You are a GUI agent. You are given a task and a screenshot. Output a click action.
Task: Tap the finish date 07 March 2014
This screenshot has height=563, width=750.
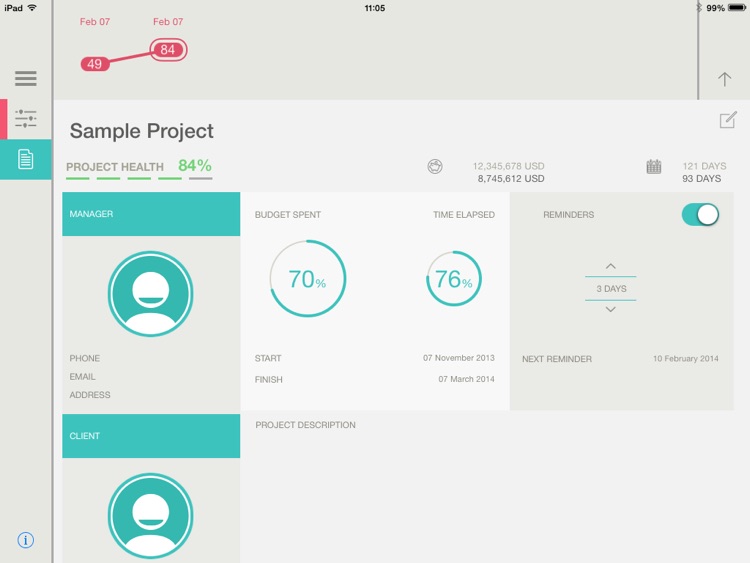pyautogui.click(x=466, y=379)
